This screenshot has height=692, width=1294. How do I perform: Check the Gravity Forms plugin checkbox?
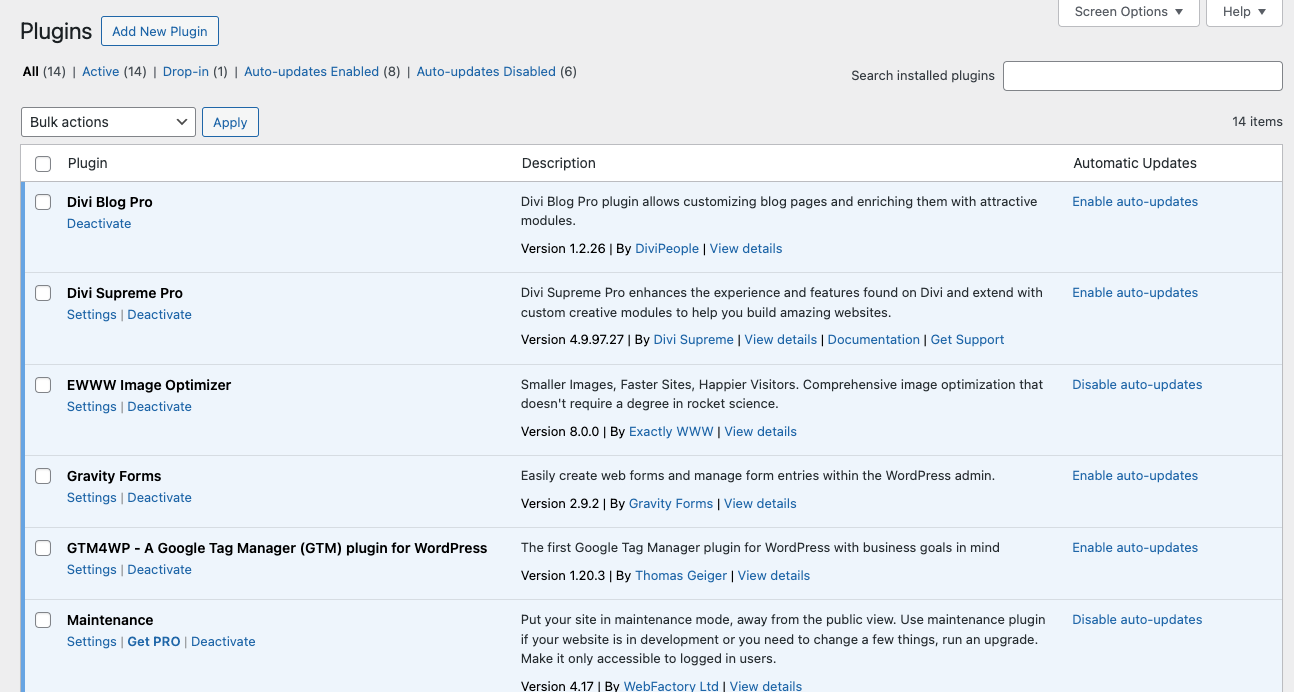pos(43,476)
